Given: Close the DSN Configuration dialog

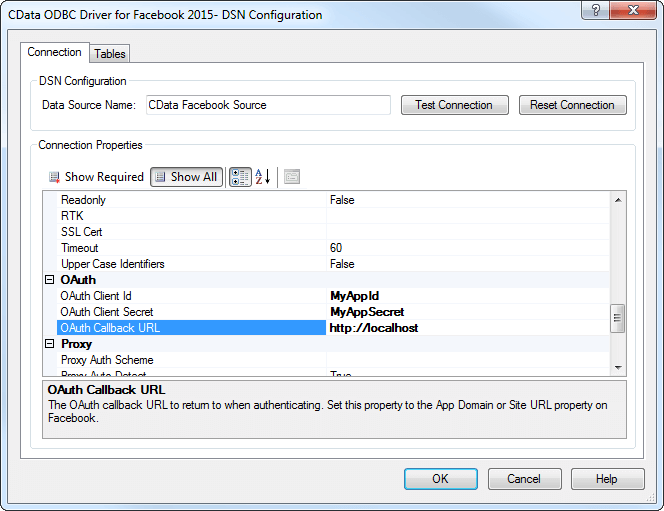Looking at the screenshot, I should [633, 10].
